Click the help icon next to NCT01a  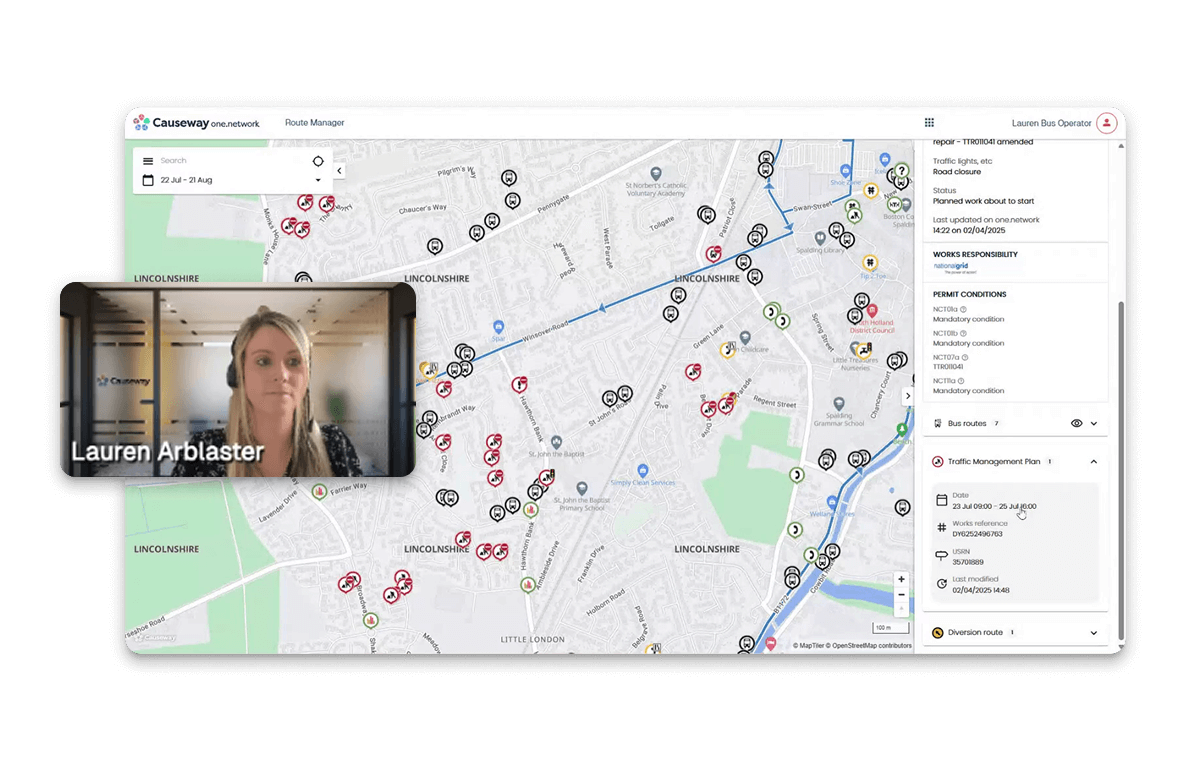point(965,309)
